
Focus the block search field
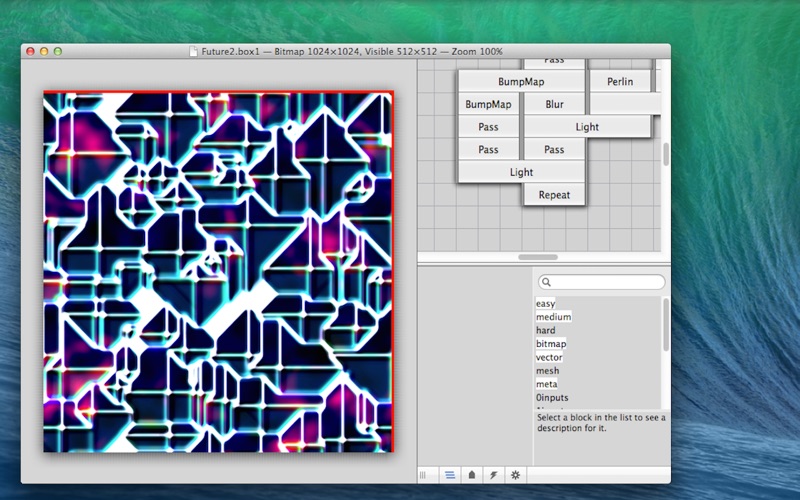coord(602,282)
